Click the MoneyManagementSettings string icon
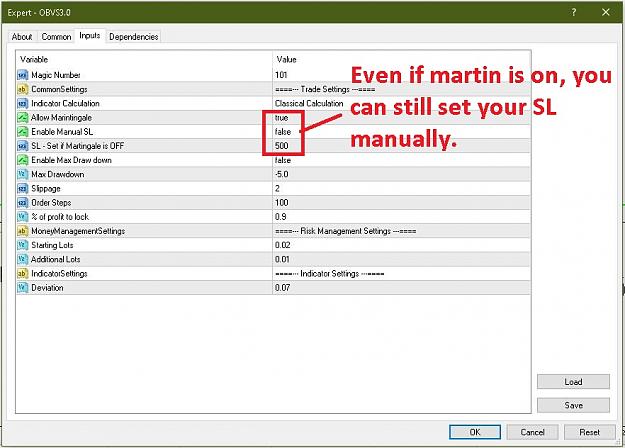The width and height of the screenshot is (625, 448). (x=23, y=231)
